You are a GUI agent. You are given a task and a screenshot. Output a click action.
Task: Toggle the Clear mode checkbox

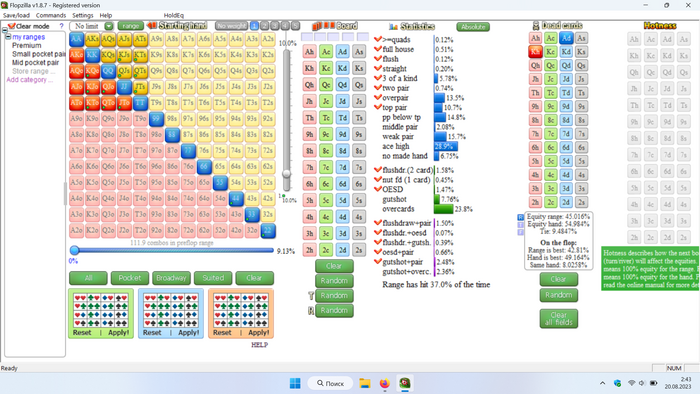point(12,26)
